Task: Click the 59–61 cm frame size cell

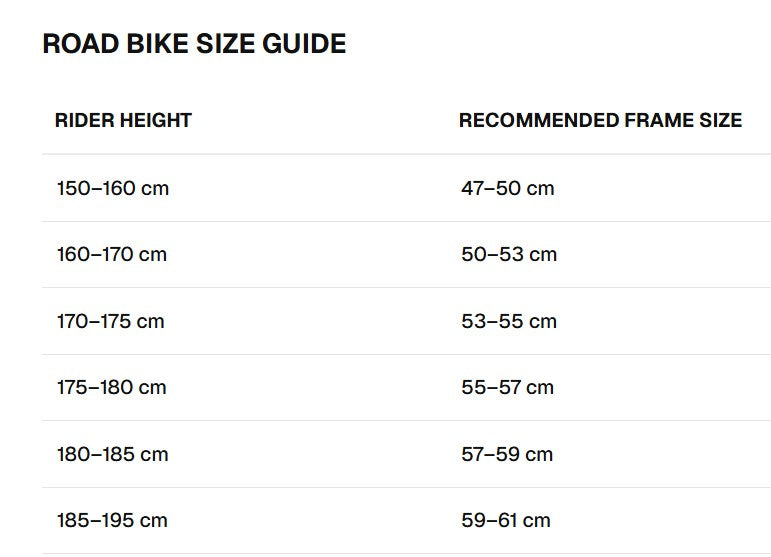Action: (x=505, y=520)
